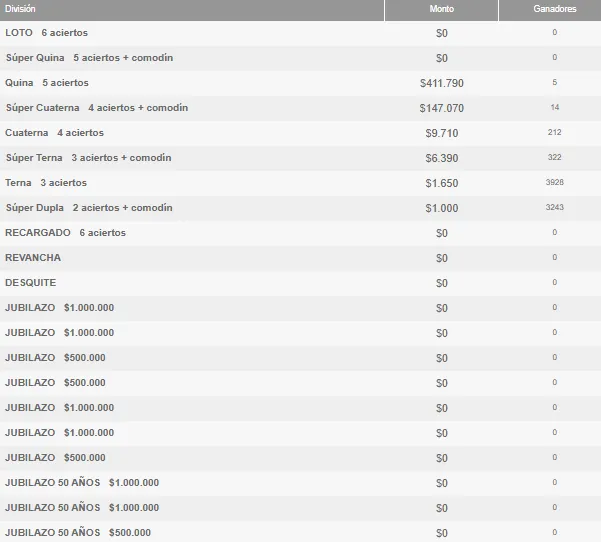
Task: Select the Cuaterna 4 aciertos label
Action: (54, 133)
